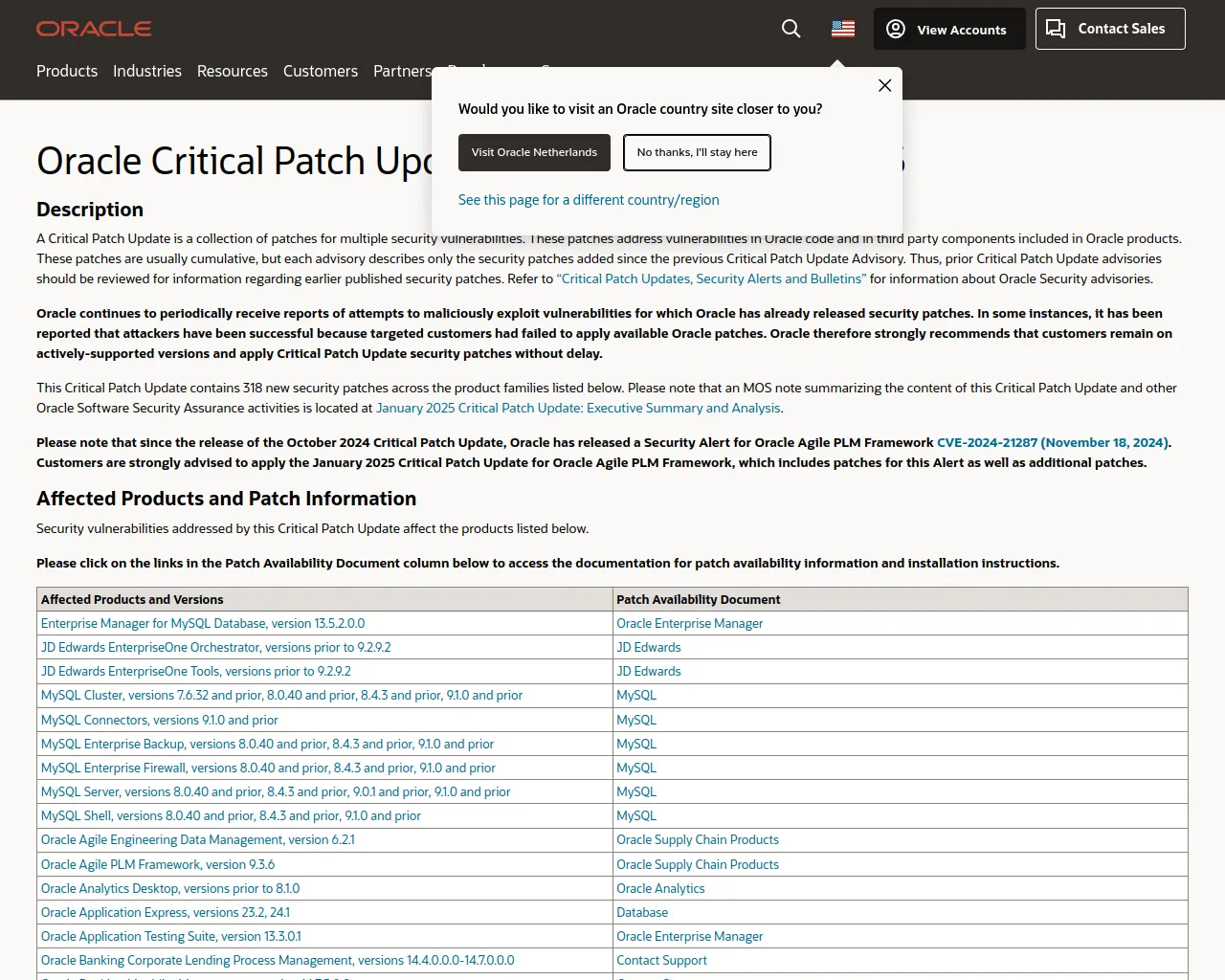Open MySQL patch document for MySQL Shell row
This screenshot has height=980, width=1225.
click(x=636, y=815)
